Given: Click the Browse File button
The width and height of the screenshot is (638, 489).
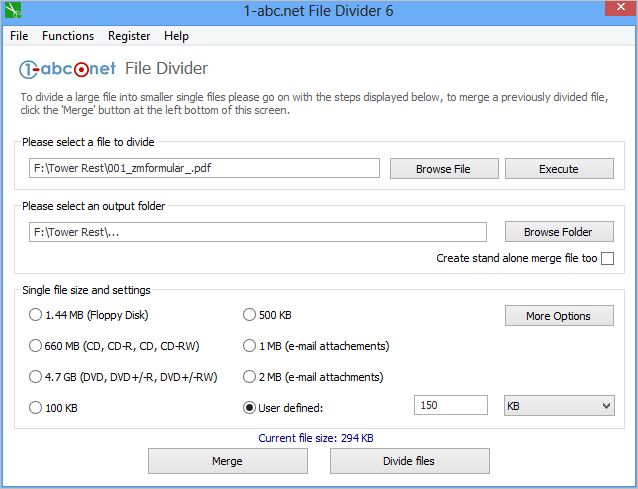Looking at the screenshot, I should pyautogui.click(x=443, y=169).
